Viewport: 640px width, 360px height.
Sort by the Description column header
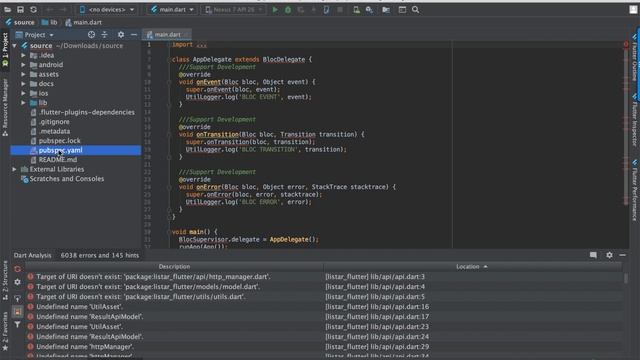(x=174, y=267)
